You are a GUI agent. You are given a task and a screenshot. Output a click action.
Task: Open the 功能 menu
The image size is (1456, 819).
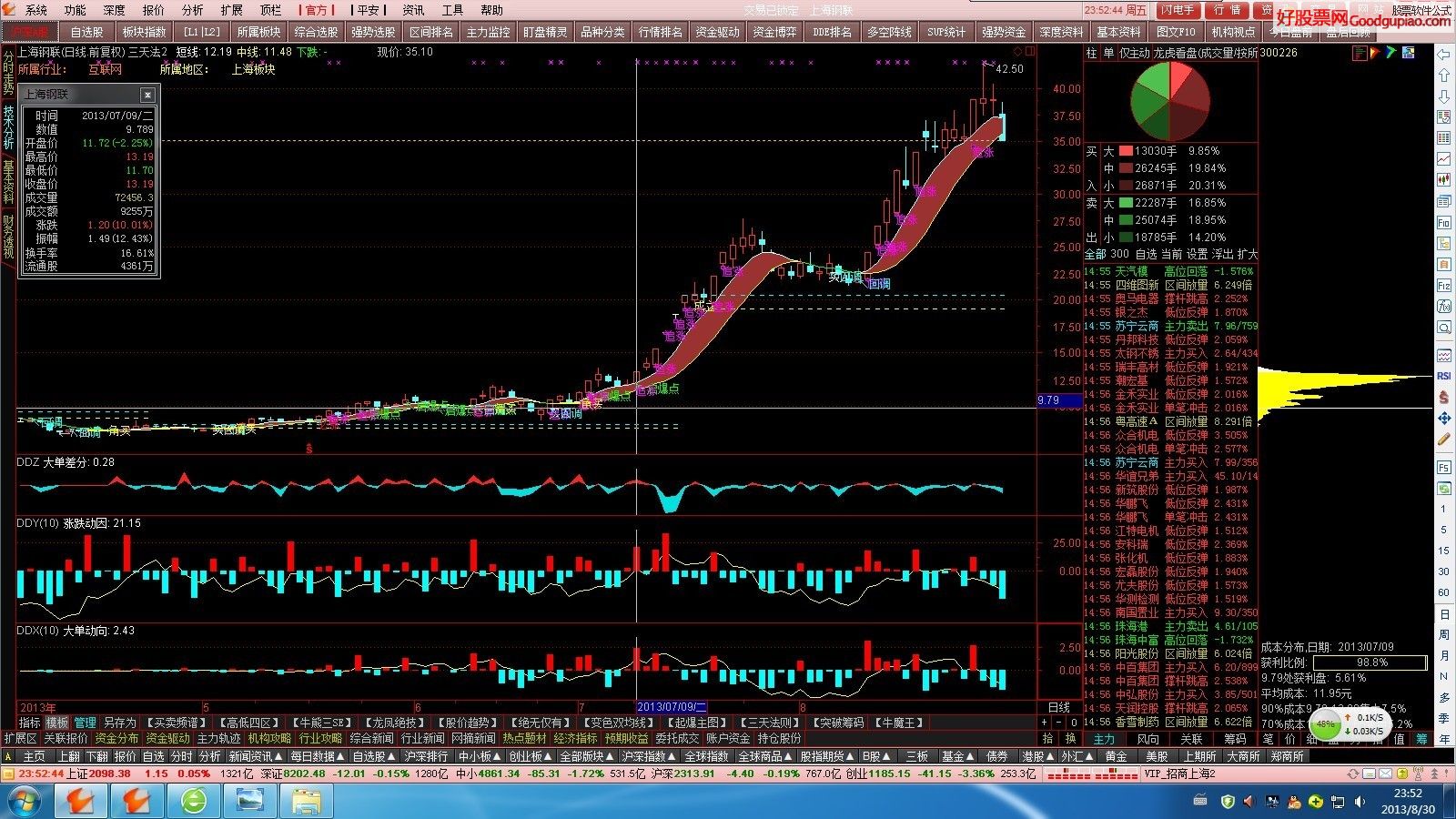point(76,10)
